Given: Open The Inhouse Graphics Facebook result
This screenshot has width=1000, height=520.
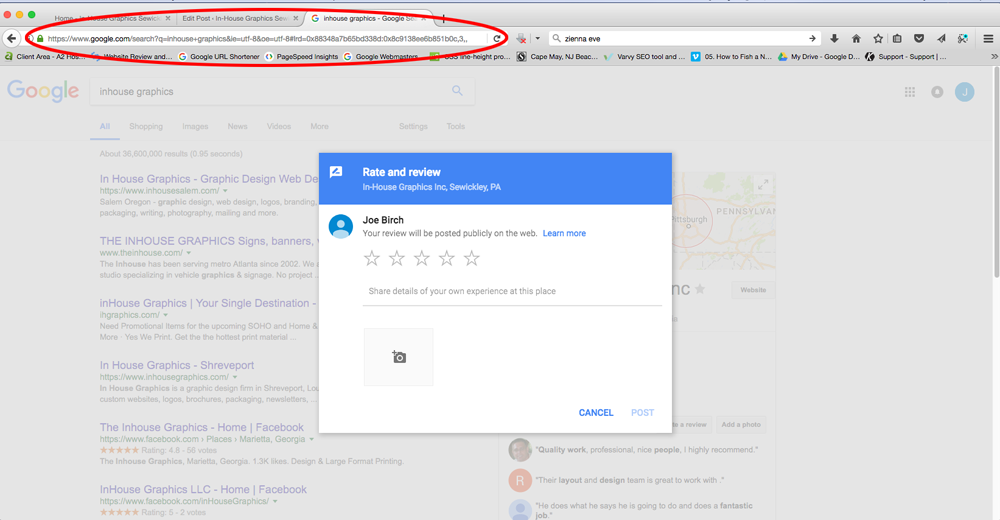Looking at the screenshot, I should 202,427.
